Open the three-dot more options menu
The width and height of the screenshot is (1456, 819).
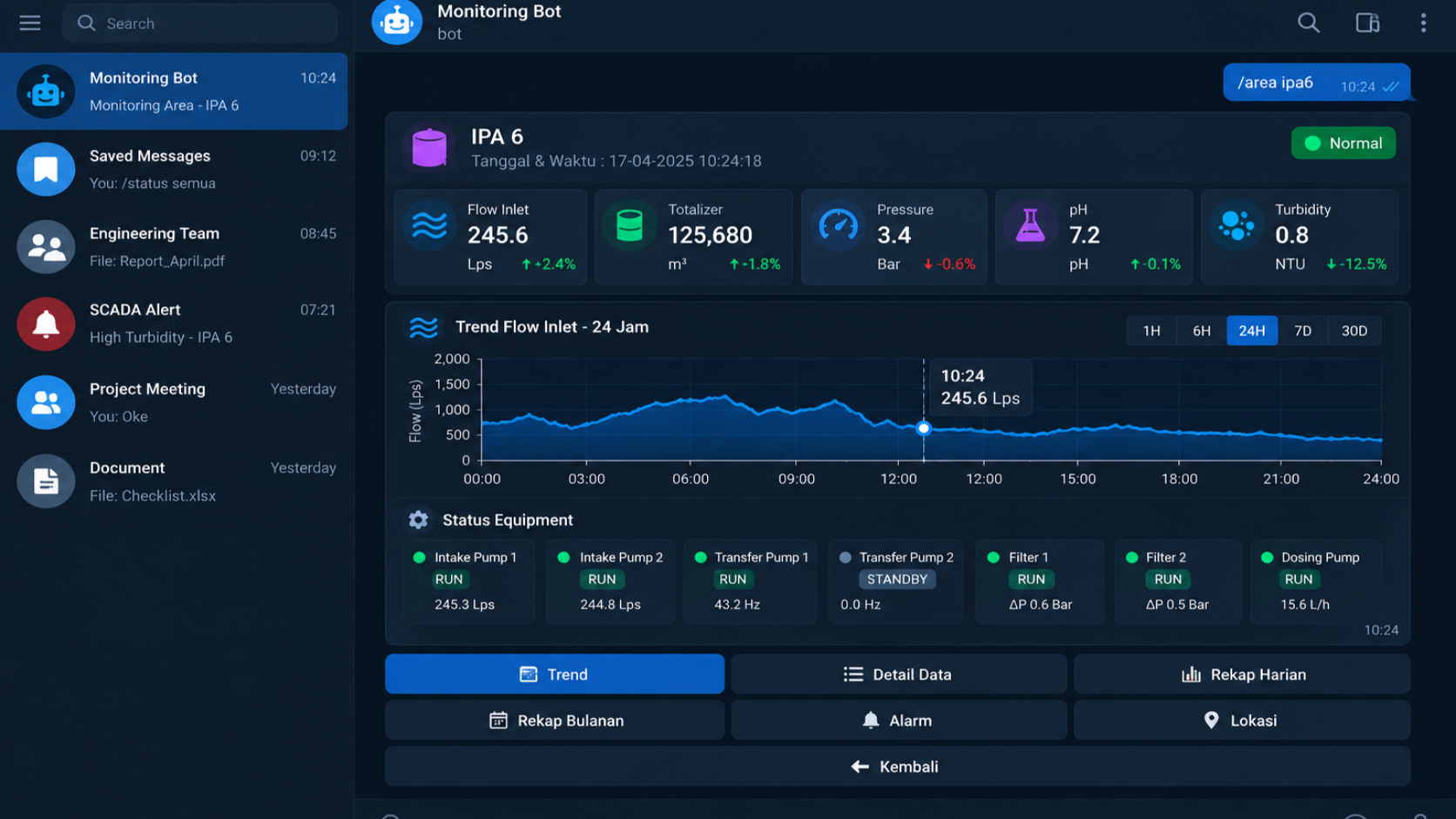tap(1423, 23)
